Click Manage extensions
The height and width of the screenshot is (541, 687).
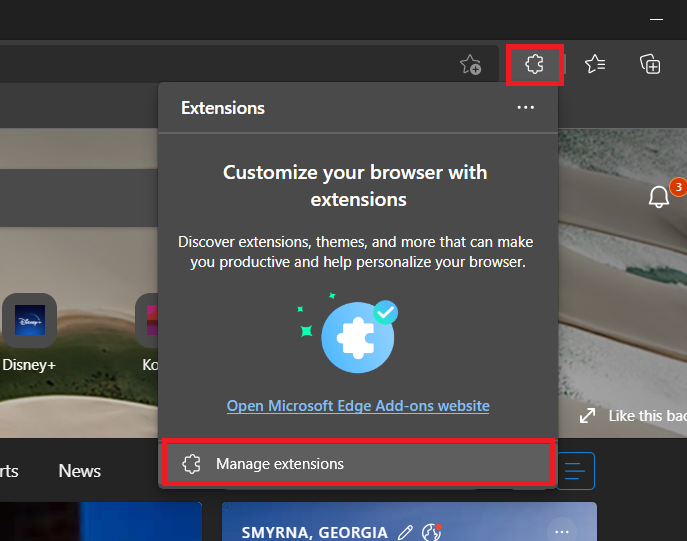point(358,463)
